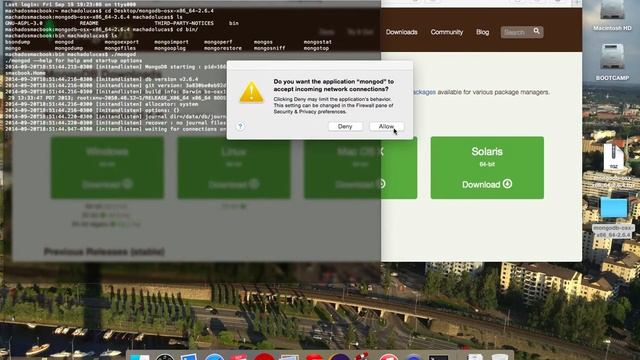Screen dimensions: 640x360
Task: Click the Previous Releases (stable) heading
Action: [x=104, y=251]
